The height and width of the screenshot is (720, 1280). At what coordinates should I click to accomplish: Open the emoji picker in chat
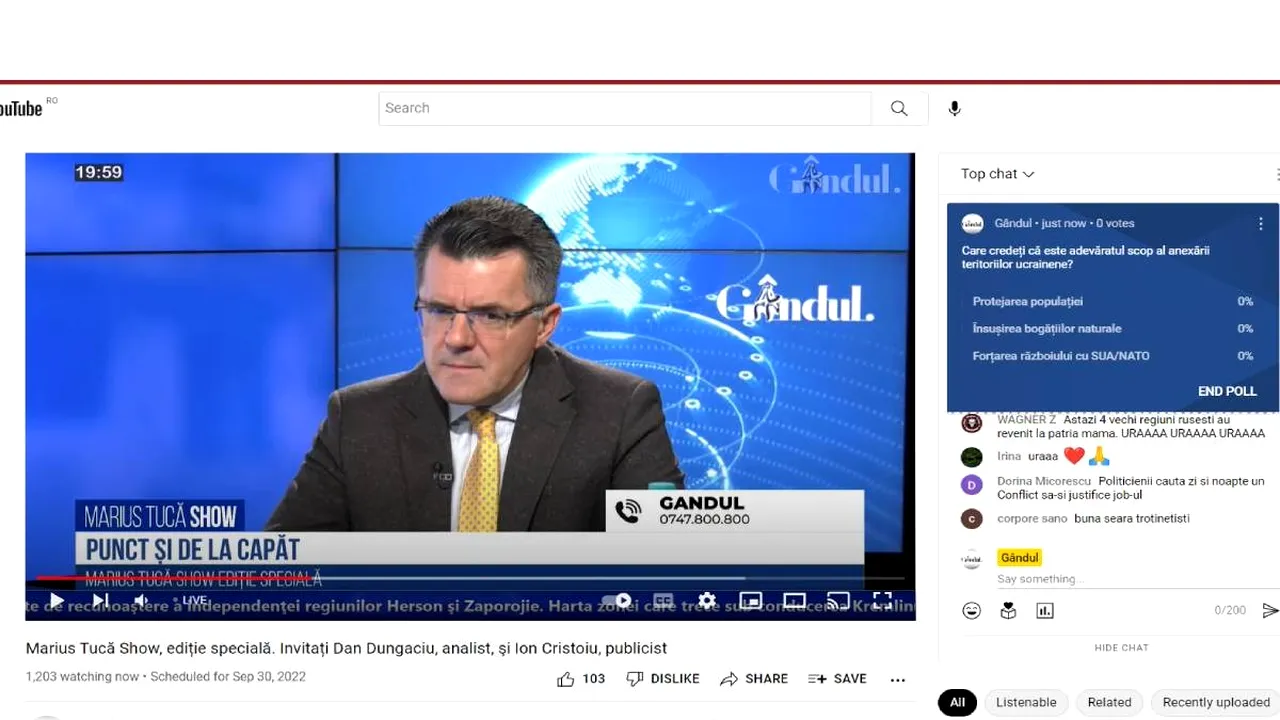[971, 610]
